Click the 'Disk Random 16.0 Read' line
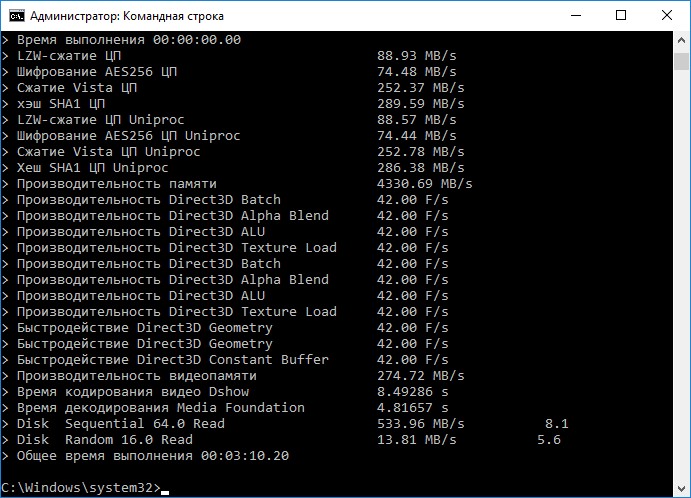The image size is (691, 498). 281,440
